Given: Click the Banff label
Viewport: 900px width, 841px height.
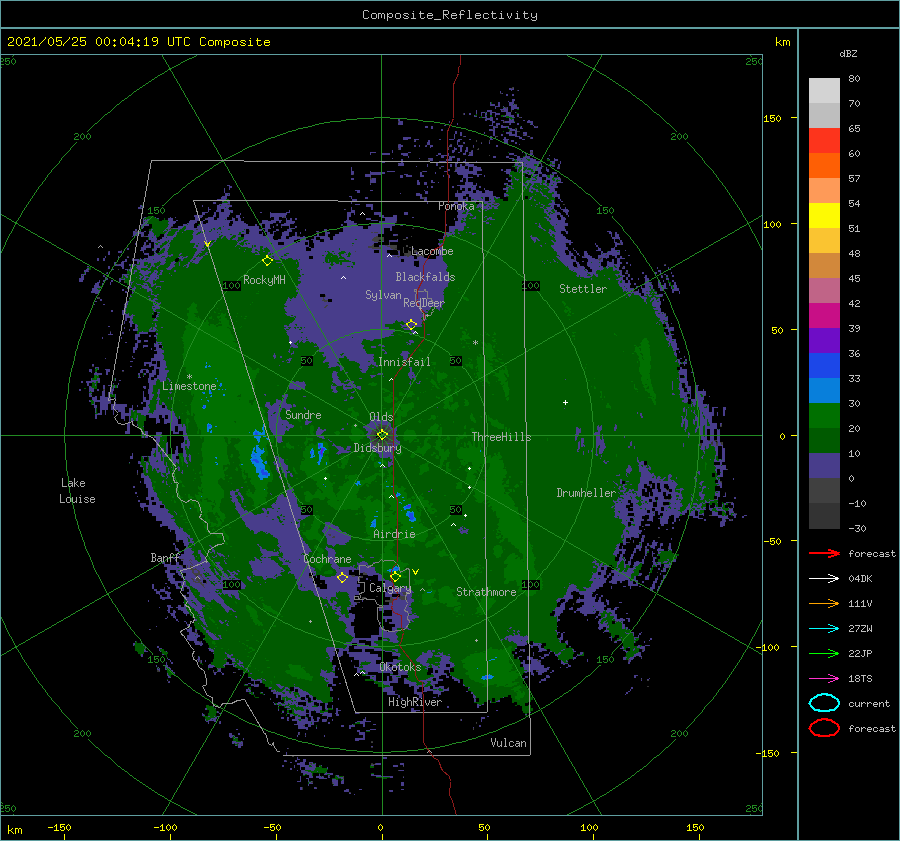Looking at the screenshot, I should tap(165, 557).
